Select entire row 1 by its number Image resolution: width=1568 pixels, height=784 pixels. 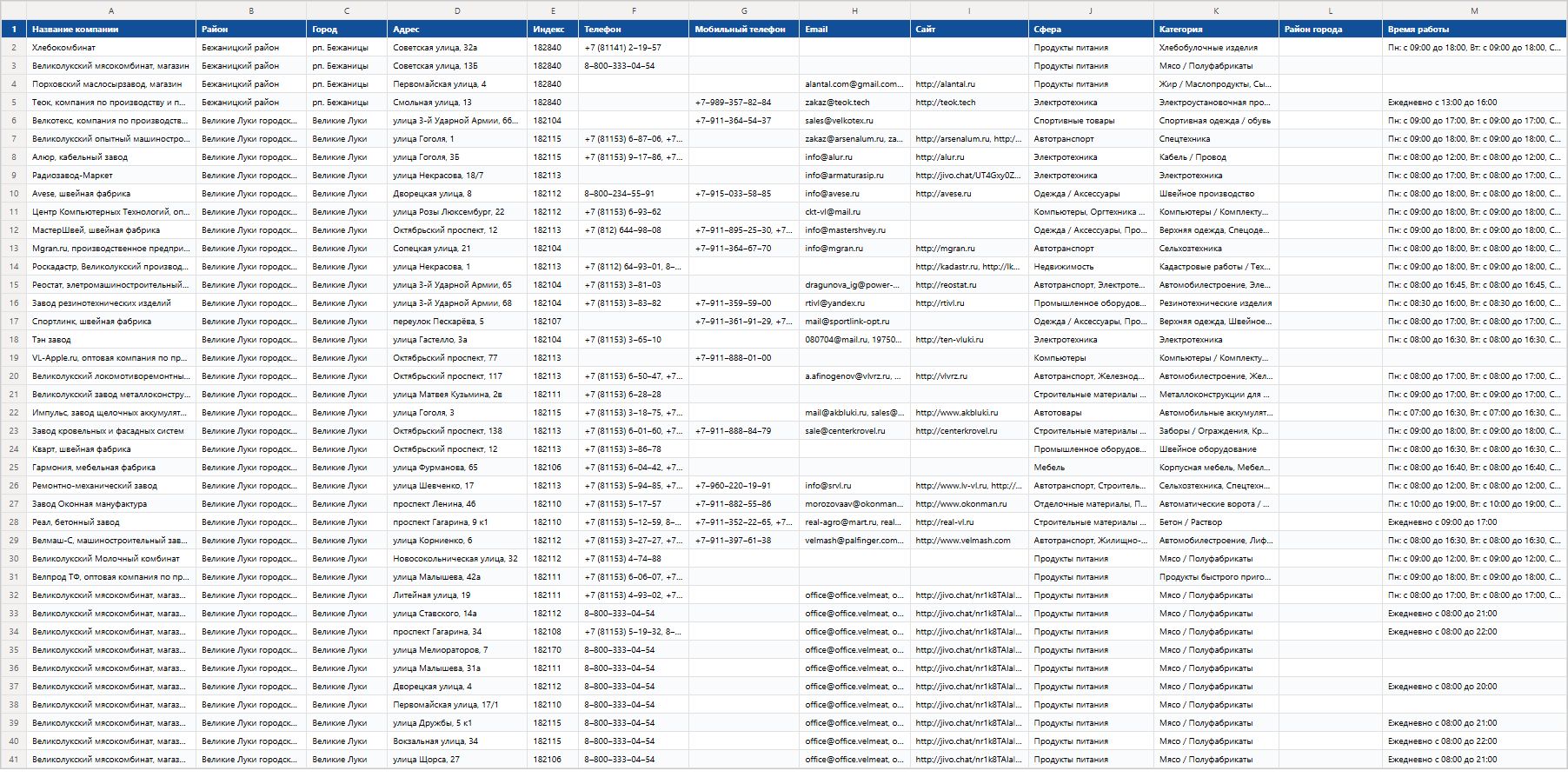[x=14, y=29]
